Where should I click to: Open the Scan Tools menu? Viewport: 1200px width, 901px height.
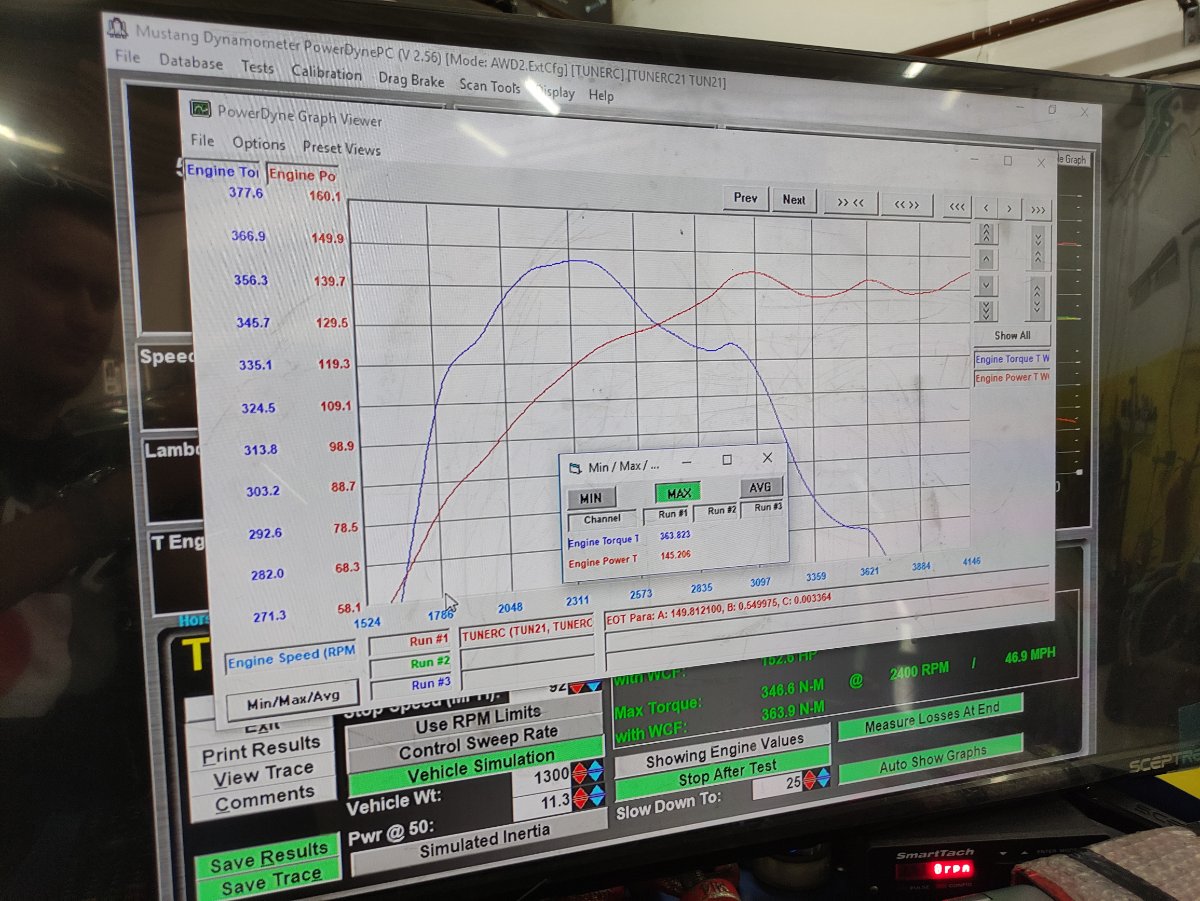click(489, 87)
